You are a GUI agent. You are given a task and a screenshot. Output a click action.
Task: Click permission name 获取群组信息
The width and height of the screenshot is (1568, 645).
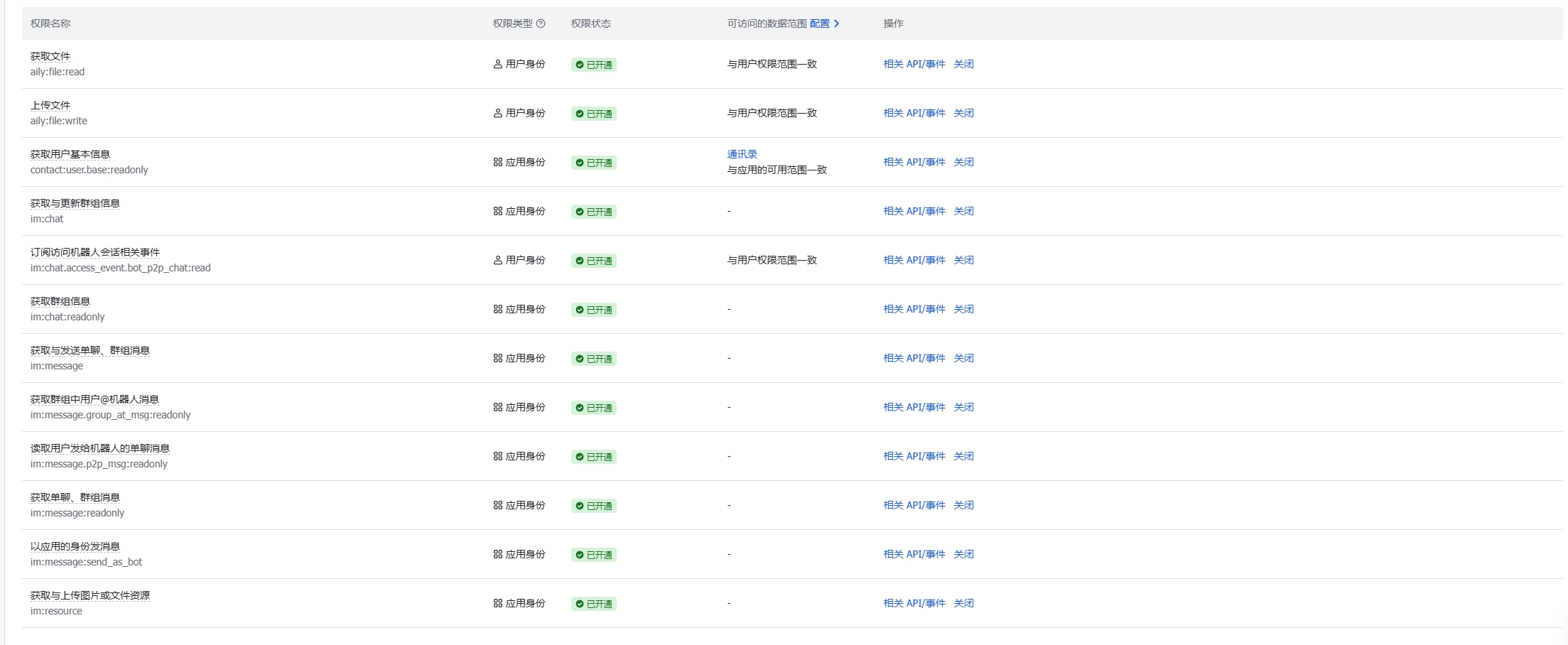coord(60,301)
